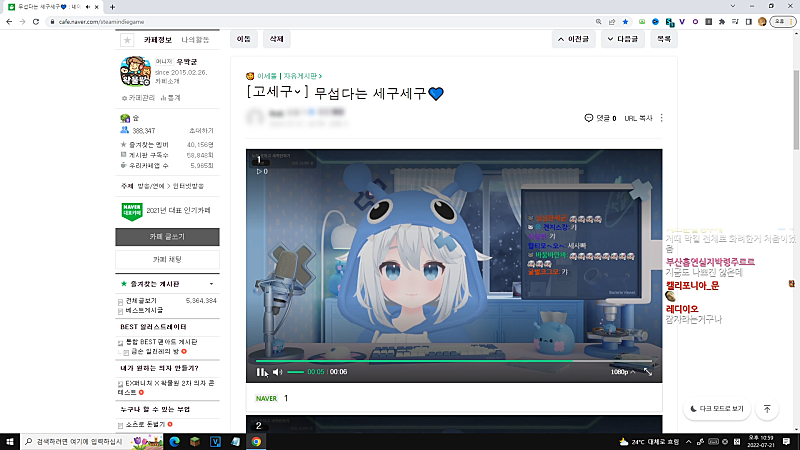Adjust the video volume slider
Image resolution: width=800 pixels, height=450 pixels.
(295, 372)
